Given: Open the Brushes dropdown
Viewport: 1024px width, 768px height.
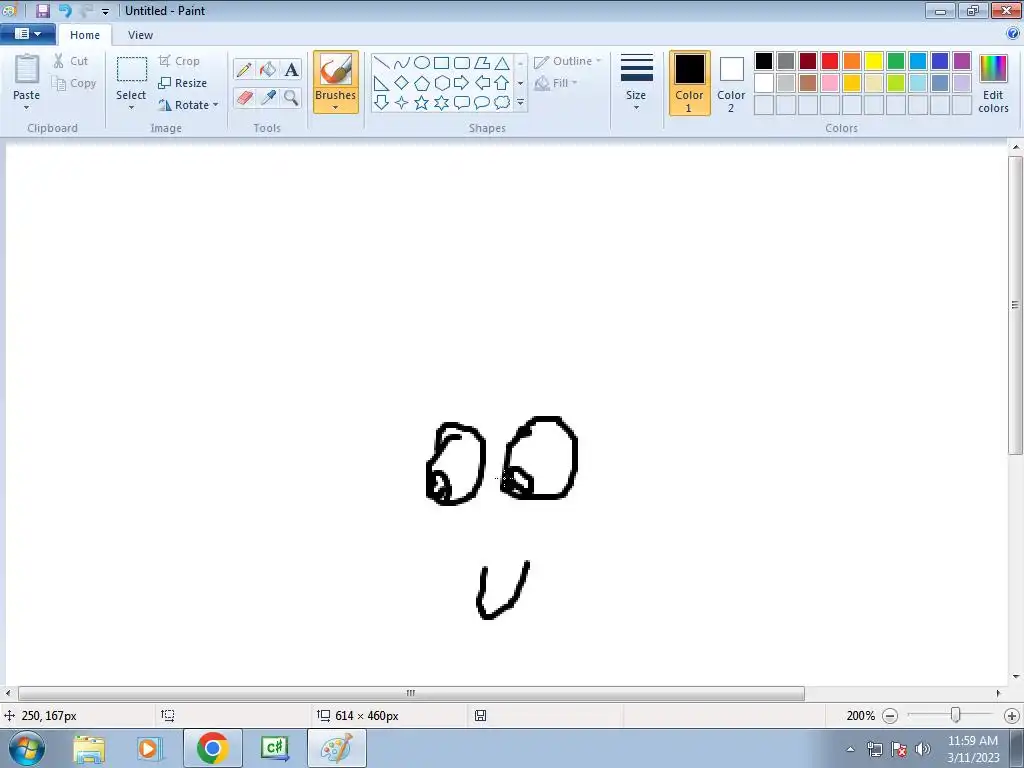Looking at the screenshot, I should pyautogui.click(x=336, y=101).
